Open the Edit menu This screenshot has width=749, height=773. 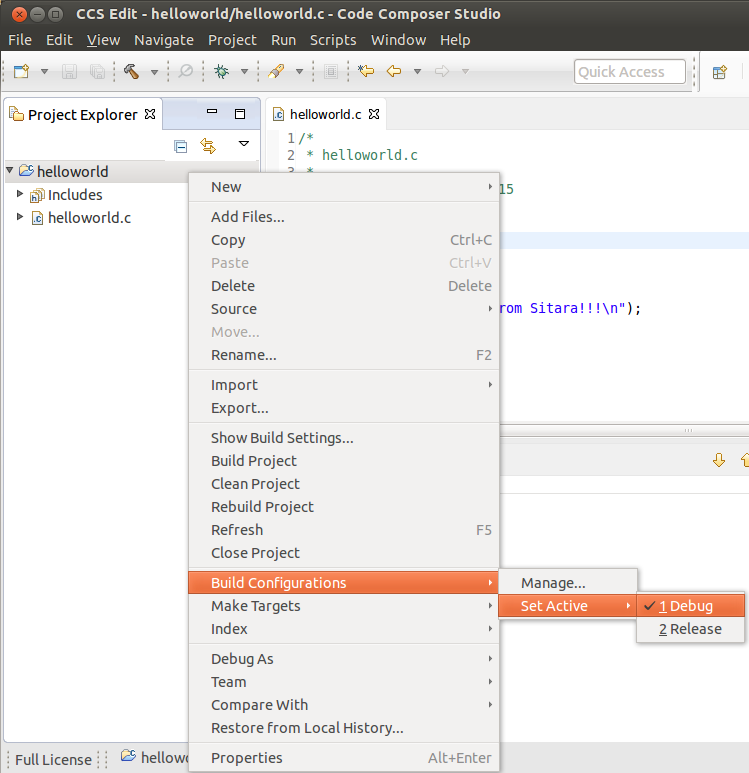pyautogui.click(x=59, y=40)
